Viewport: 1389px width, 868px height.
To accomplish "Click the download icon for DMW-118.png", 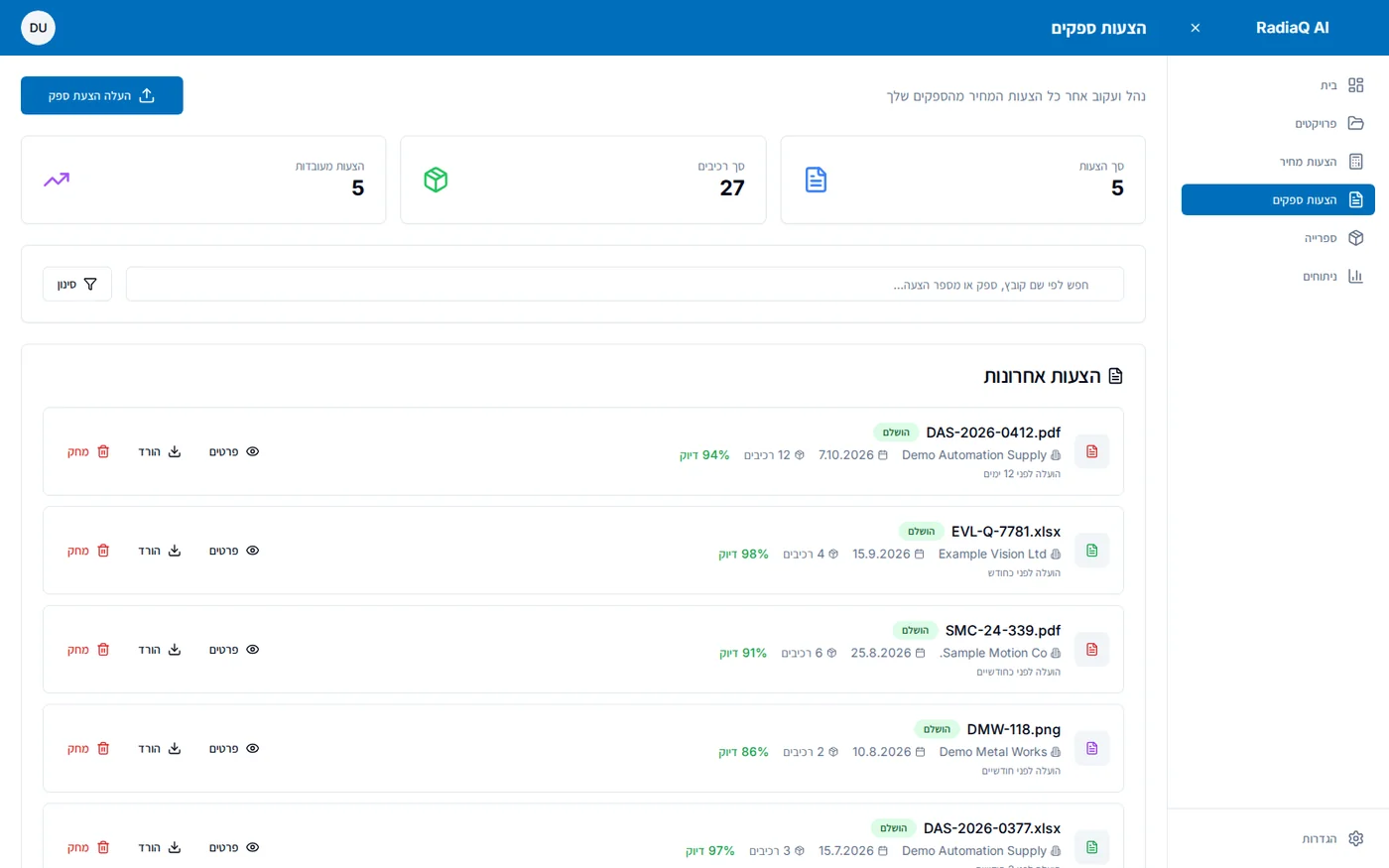I will pyautogui.click(x=175, y=749).
